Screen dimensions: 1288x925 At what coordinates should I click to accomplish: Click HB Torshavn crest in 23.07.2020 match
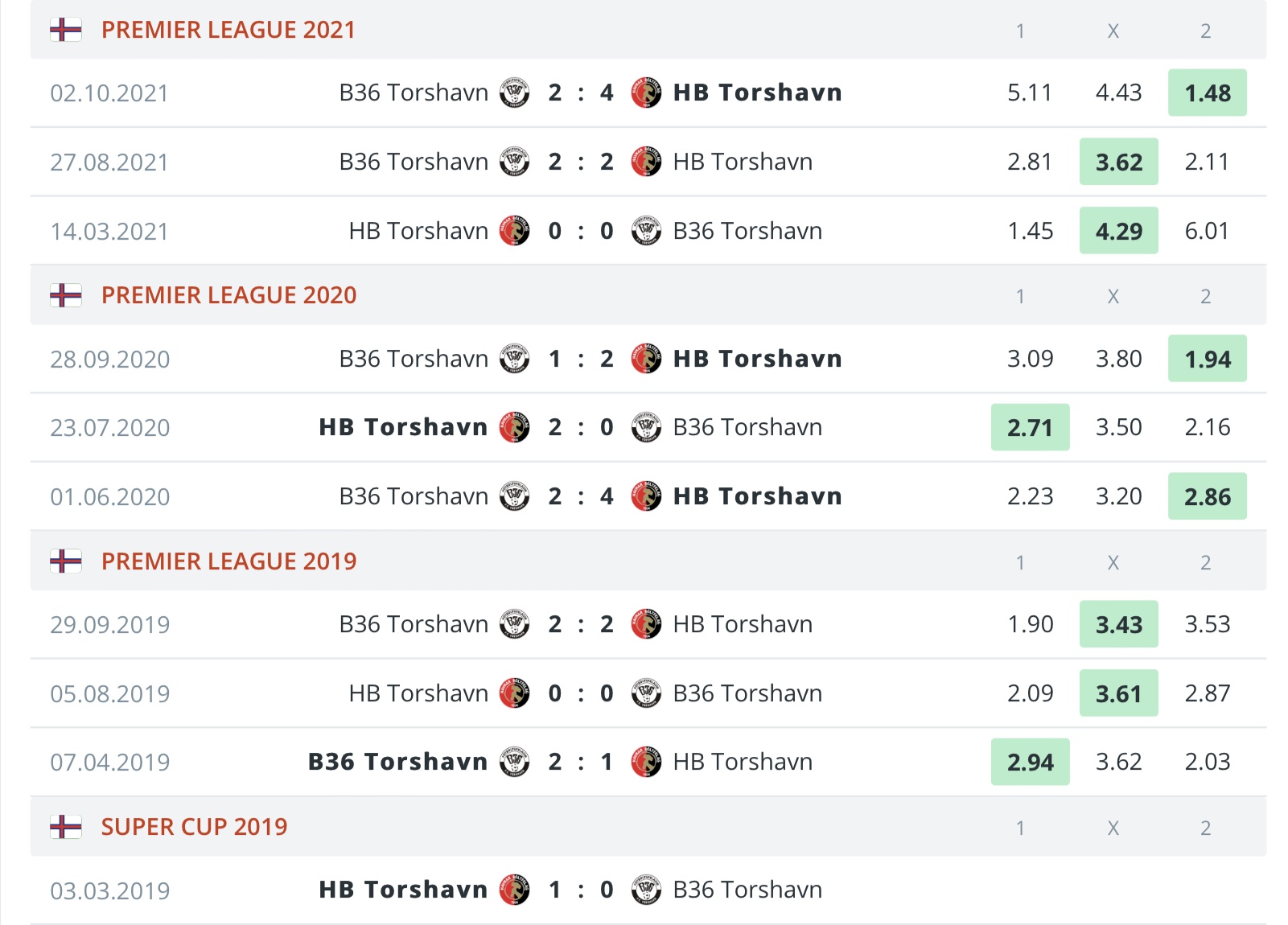515,427
